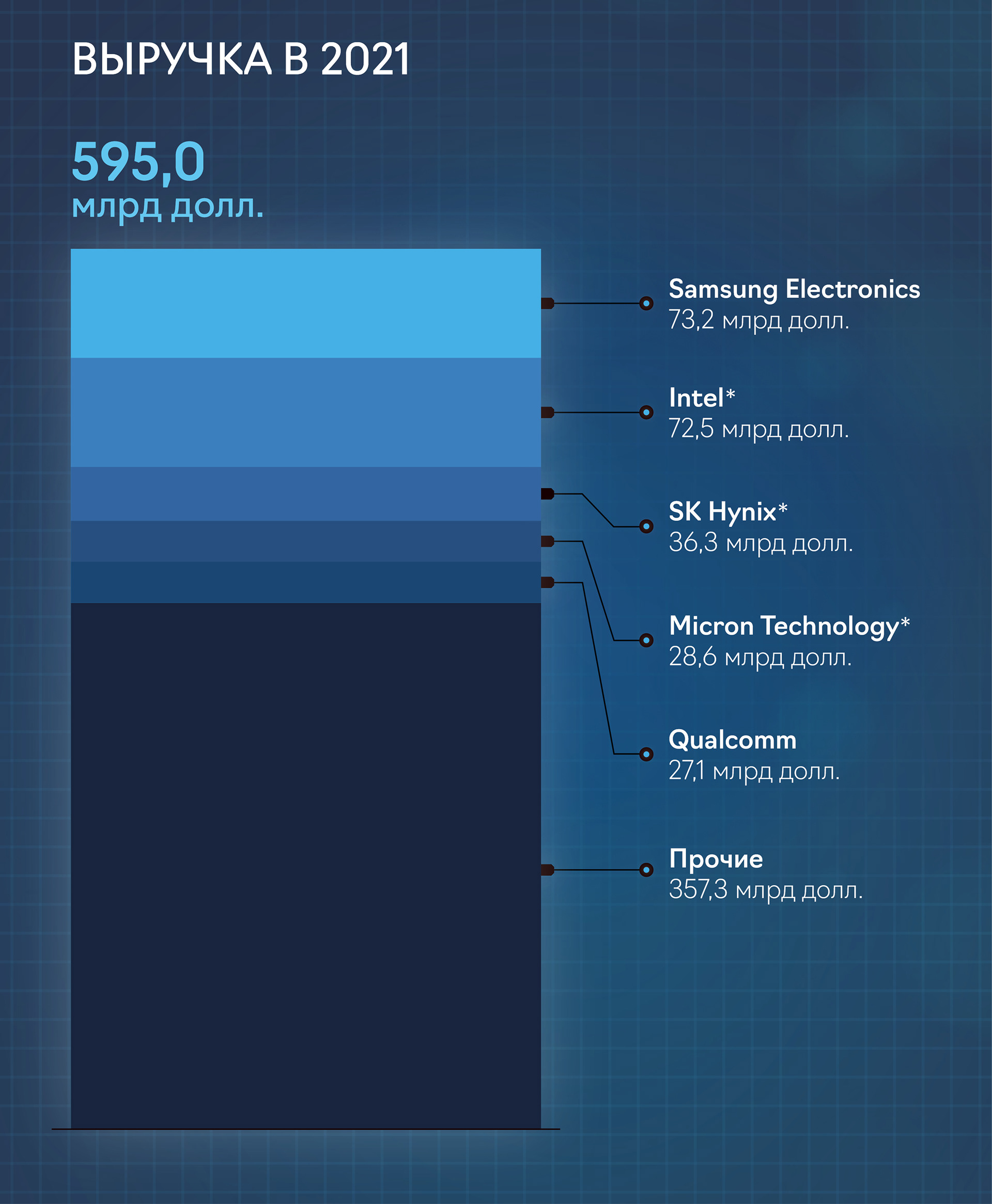Click the Samsung light-blue bar segment
Screen dimensions: 992x1204
coord(306,303)
